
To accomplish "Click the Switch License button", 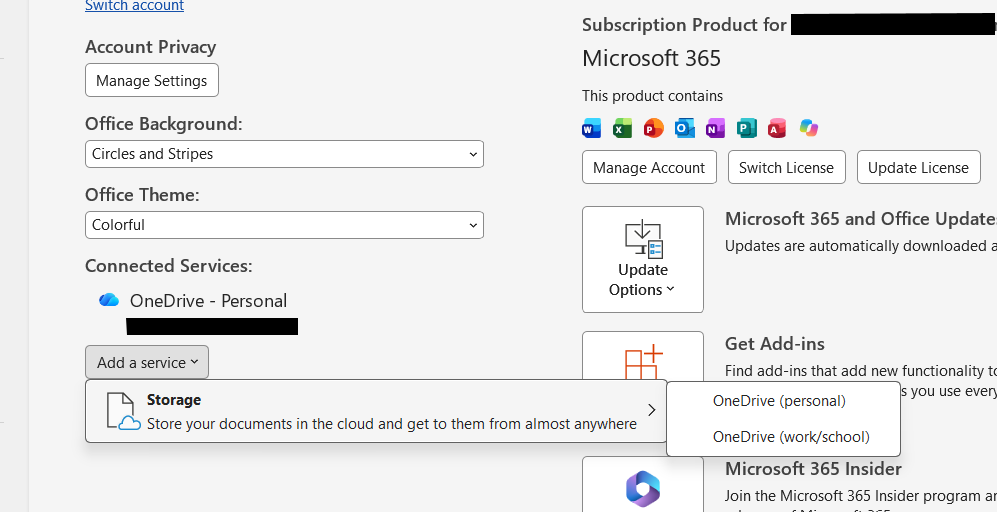I will coord(787,167).
